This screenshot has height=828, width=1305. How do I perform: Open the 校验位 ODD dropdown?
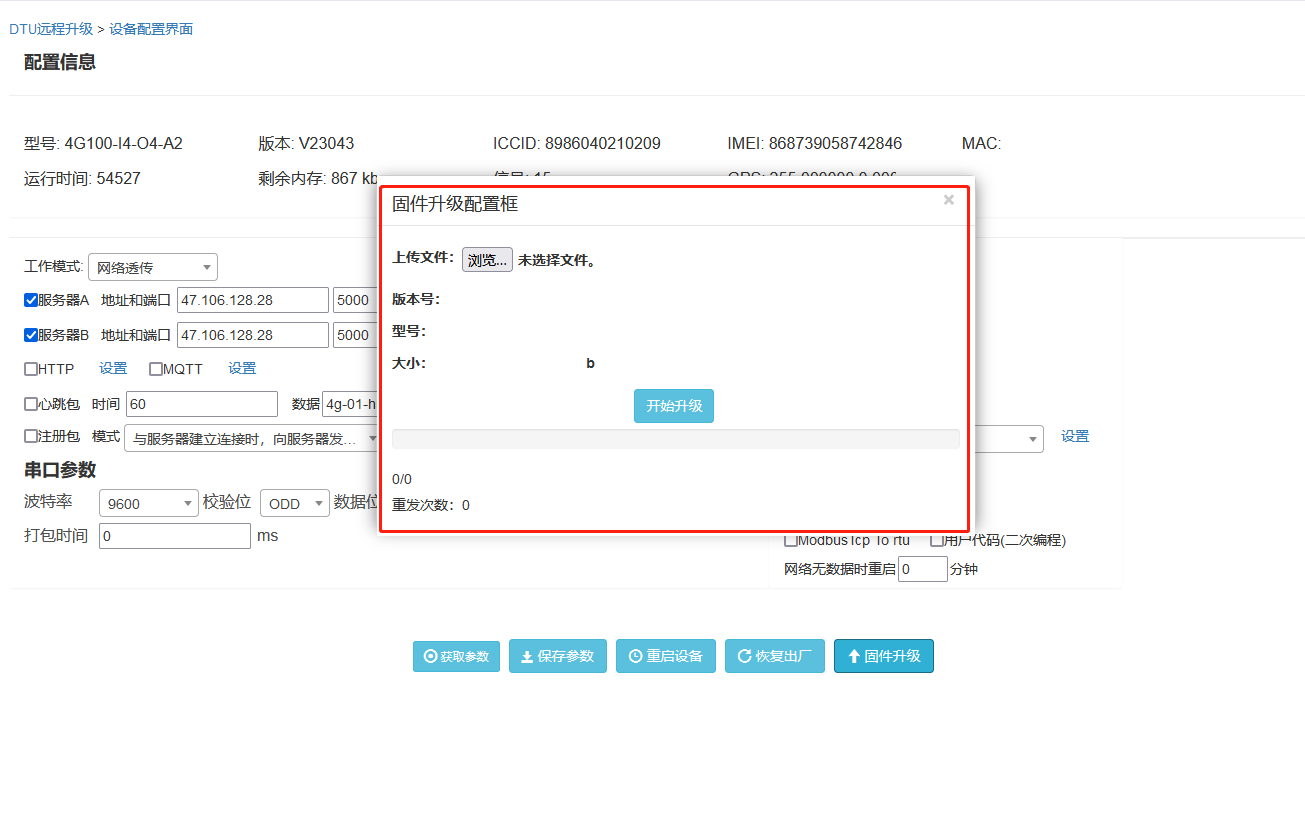294,504
